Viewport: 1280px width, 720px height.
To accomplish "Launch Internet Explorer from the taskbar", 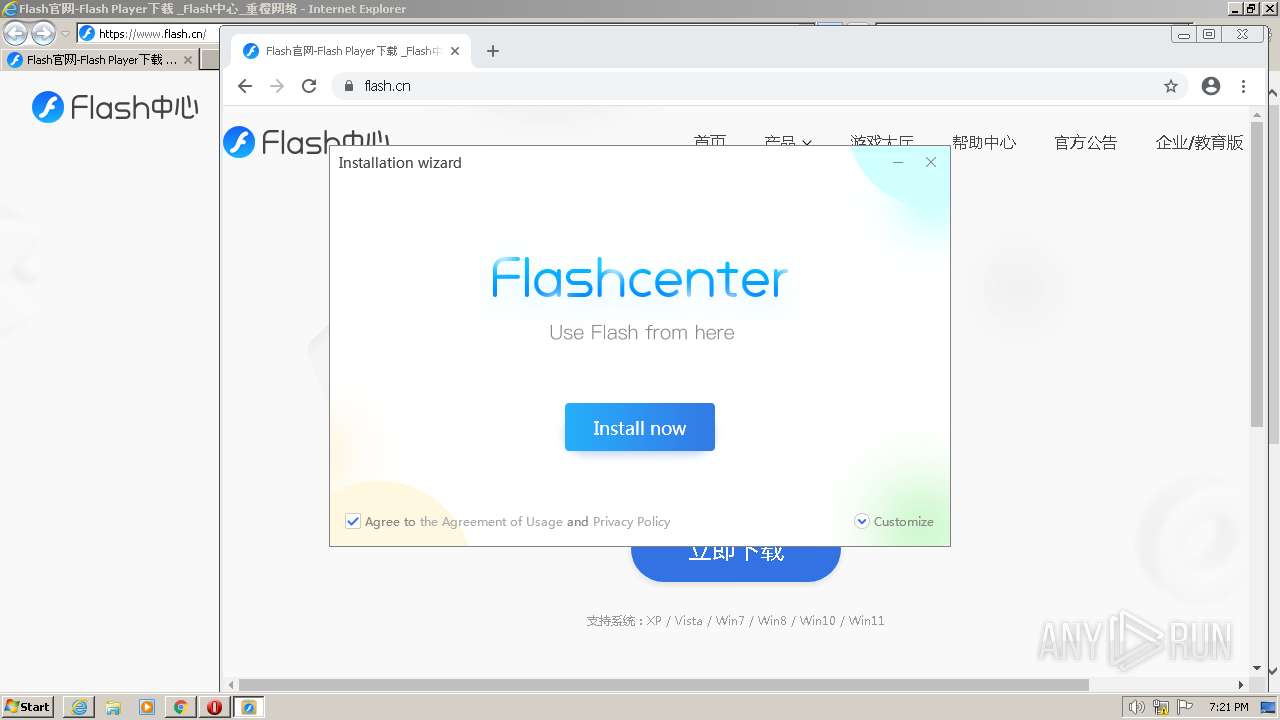I will click(79, 707).
